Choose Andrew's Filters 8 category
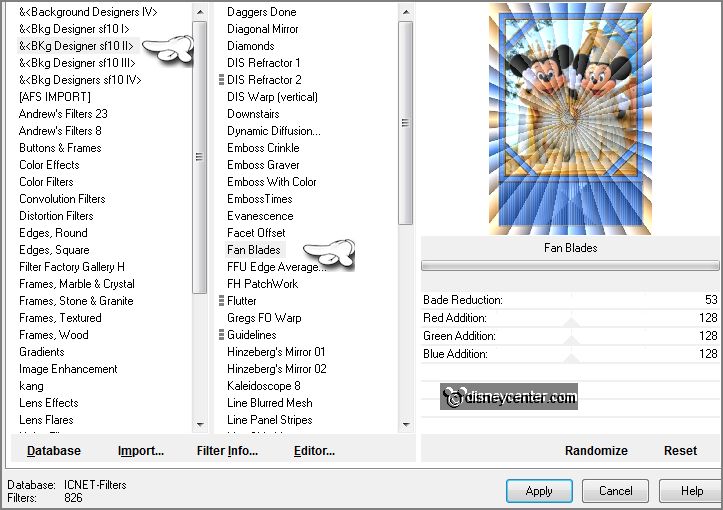The height and width of the screenshot is (510, 723). (60, 131)
